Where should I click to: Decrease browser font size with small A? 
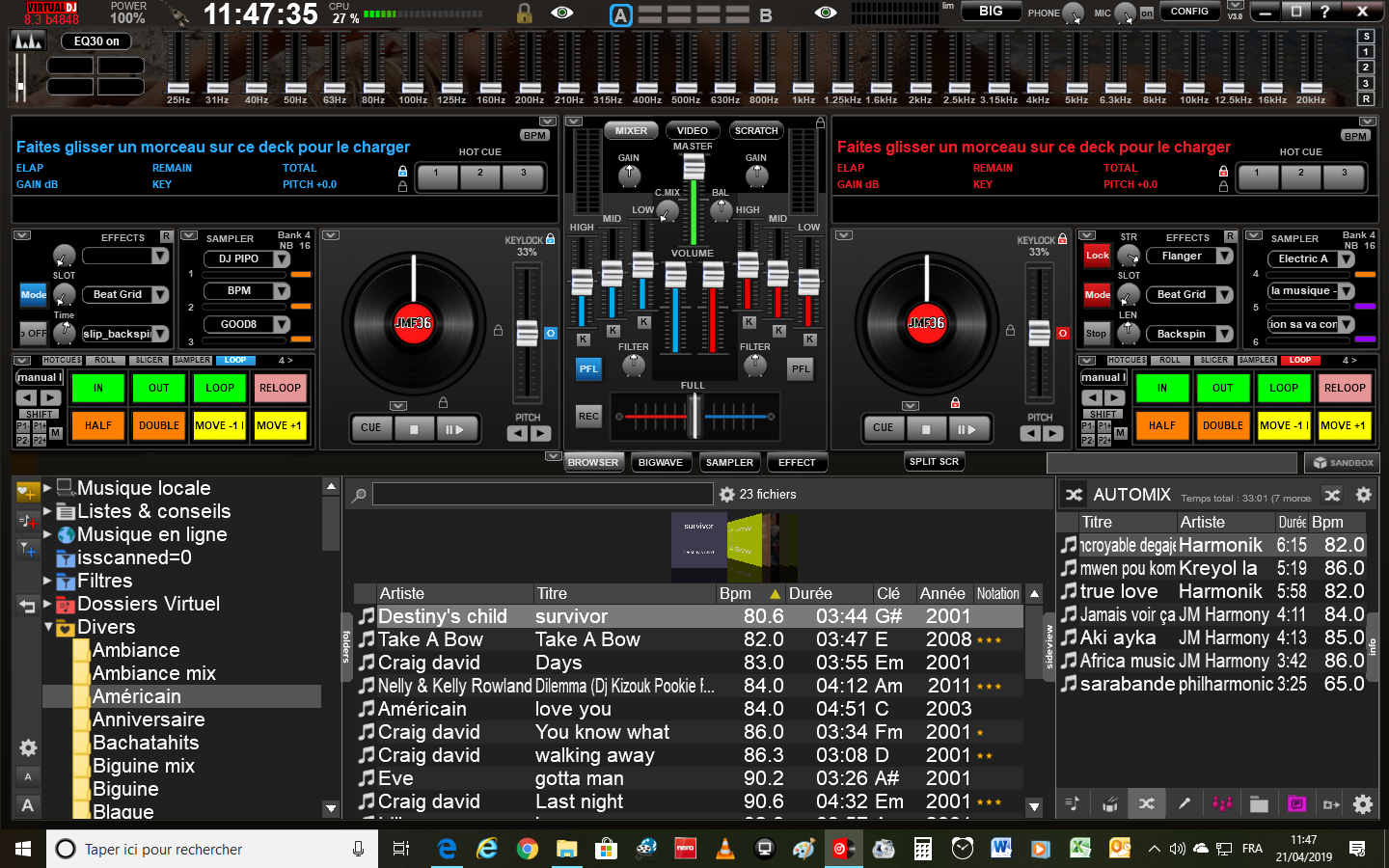click(x=28, y=777)
